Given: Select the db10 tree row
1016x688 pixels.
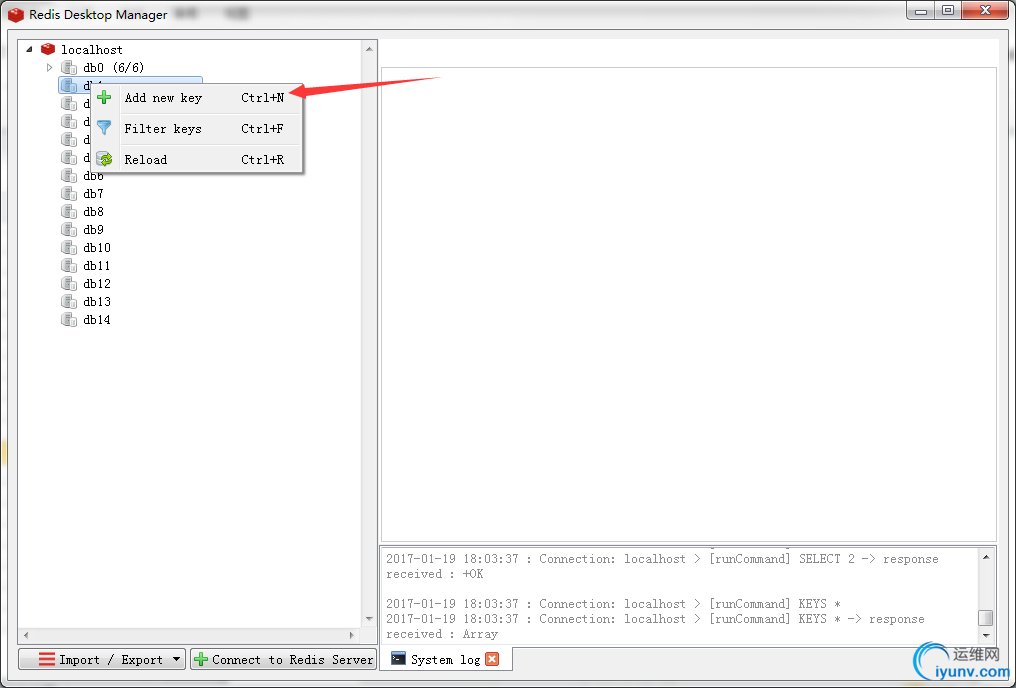Looking at the screenshot, I should coord(97,247).
